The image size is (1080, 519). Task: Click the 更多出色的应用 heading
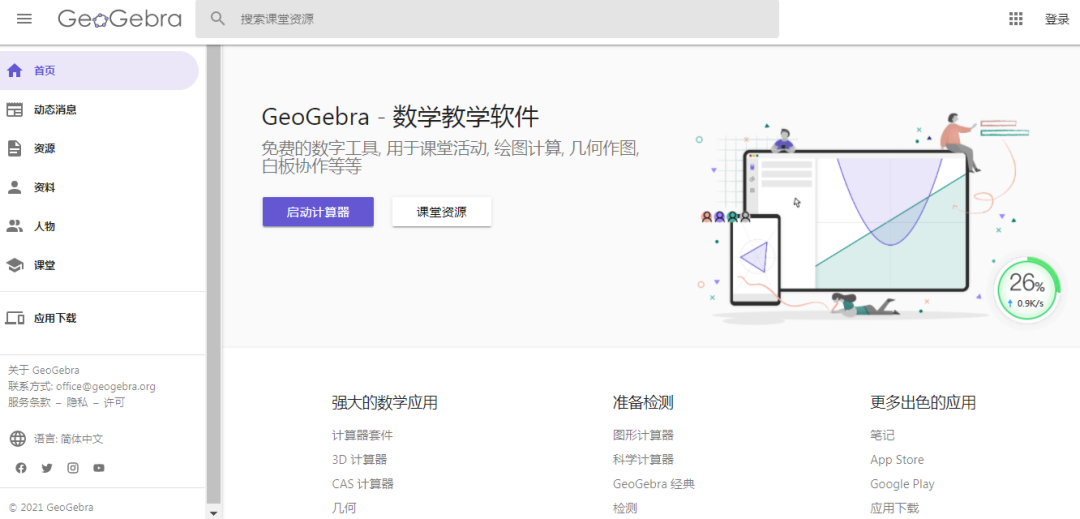point(923,403)
